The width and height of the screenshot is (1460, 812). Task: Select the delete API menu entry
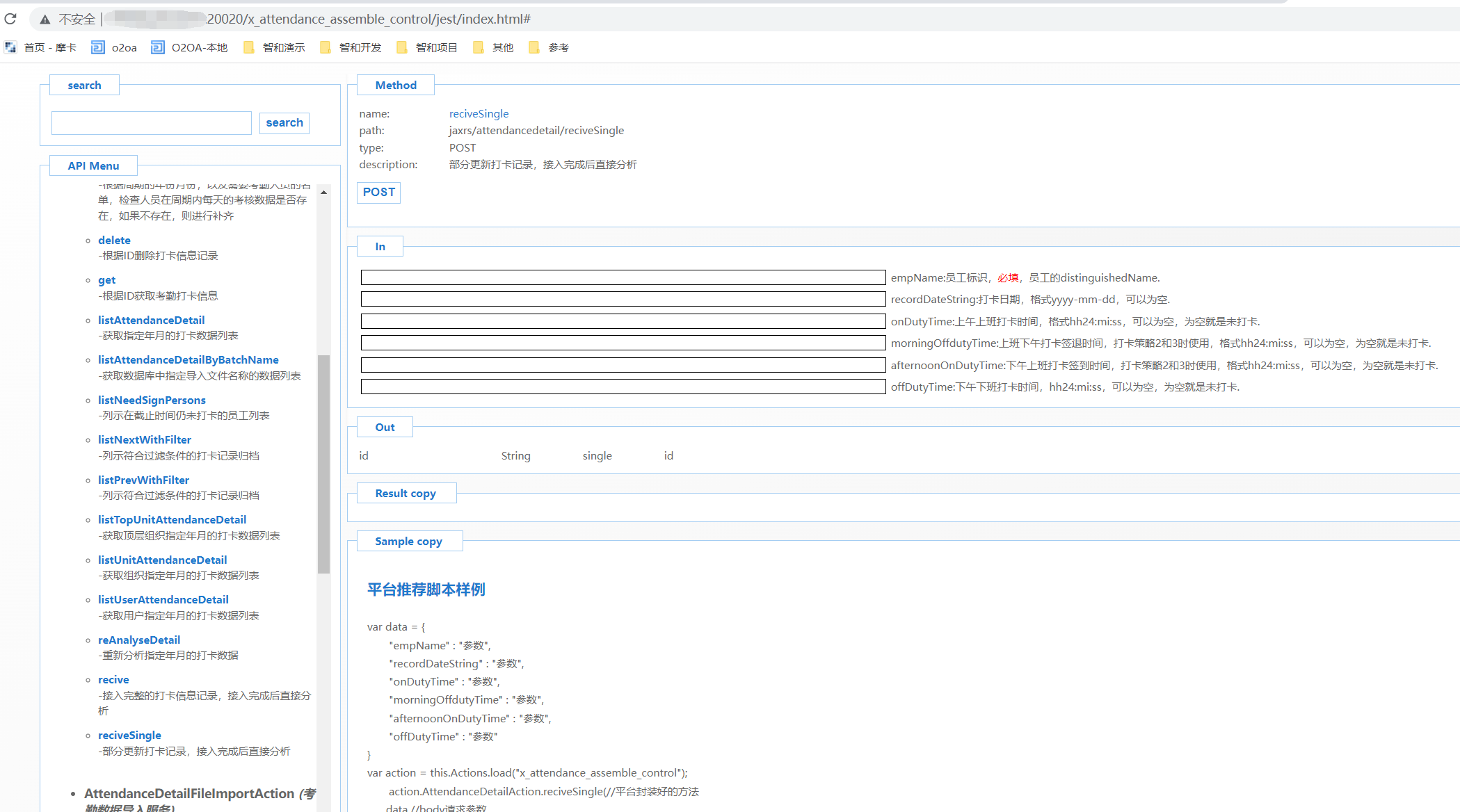114,240
